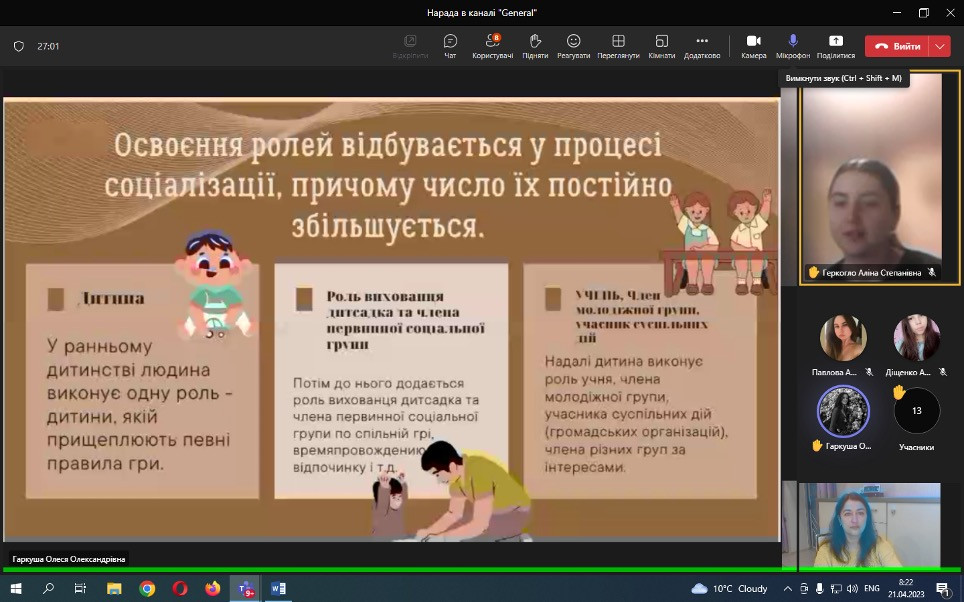Image resolution: width=964 pixels, height=602 pixels.
Task: Click presenter name Гаркуша Олеся Олександрівна
Action: (x=69, y=559)
